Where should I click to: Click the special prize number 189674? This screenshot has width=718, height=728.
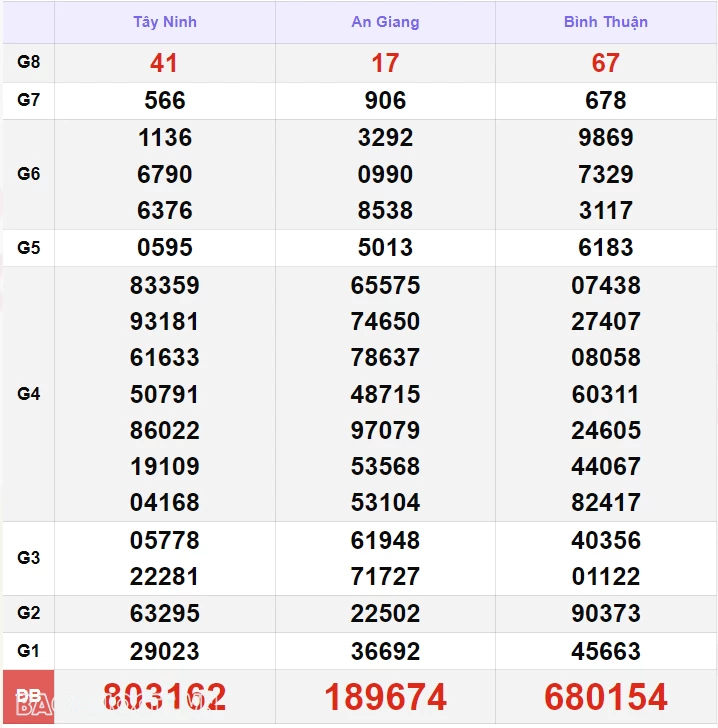click(385, 697)
